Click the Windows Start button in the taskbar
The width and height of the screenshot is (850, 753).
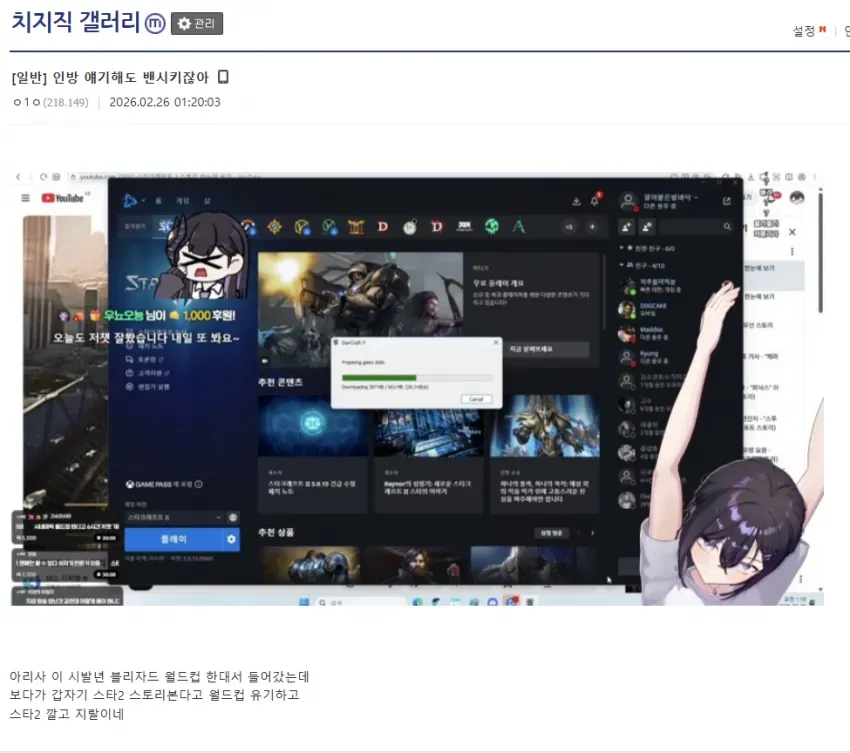[x=304, y=602]
